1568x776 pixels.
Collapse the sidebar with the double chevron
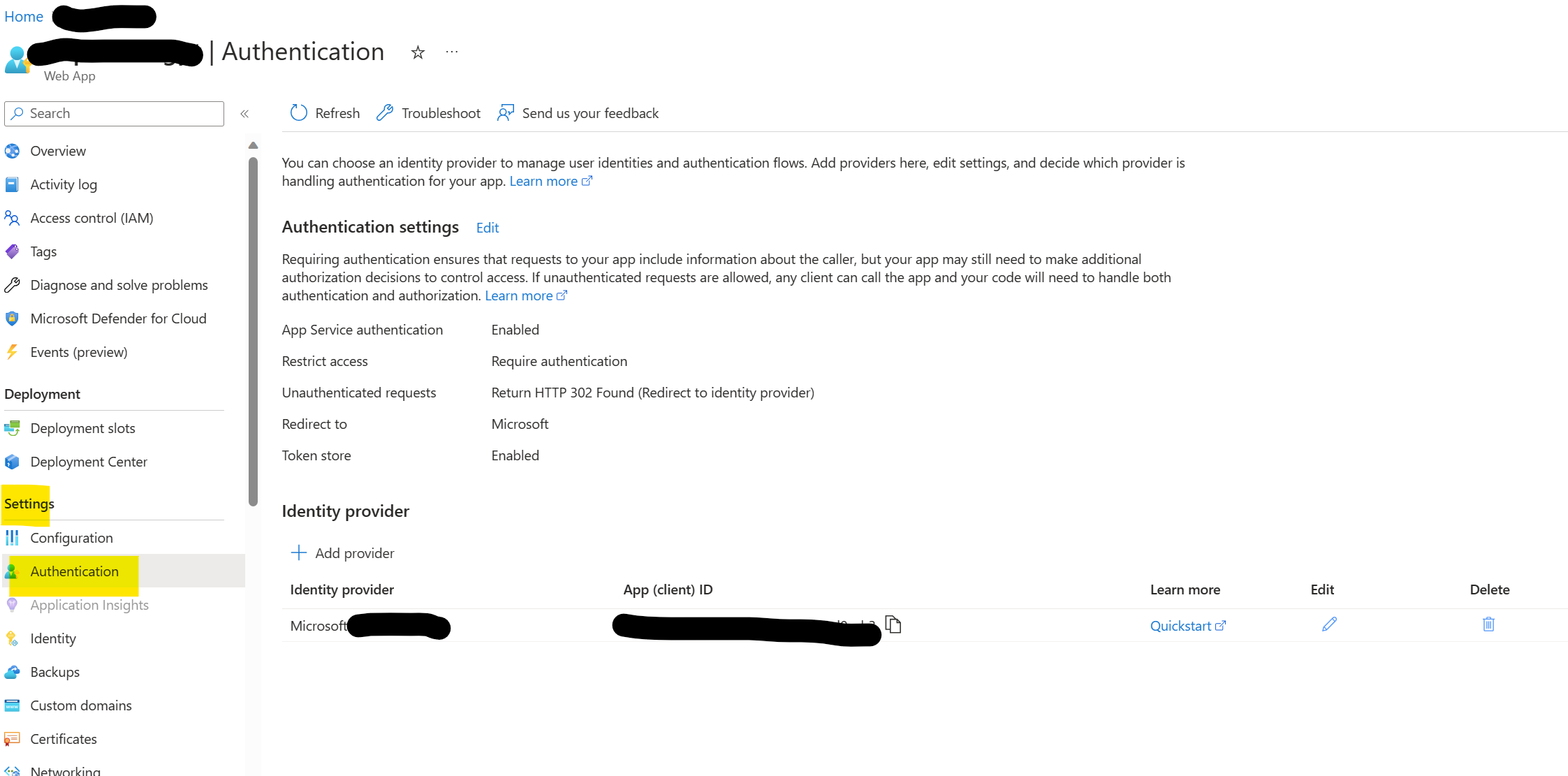(x=244, y=114)
